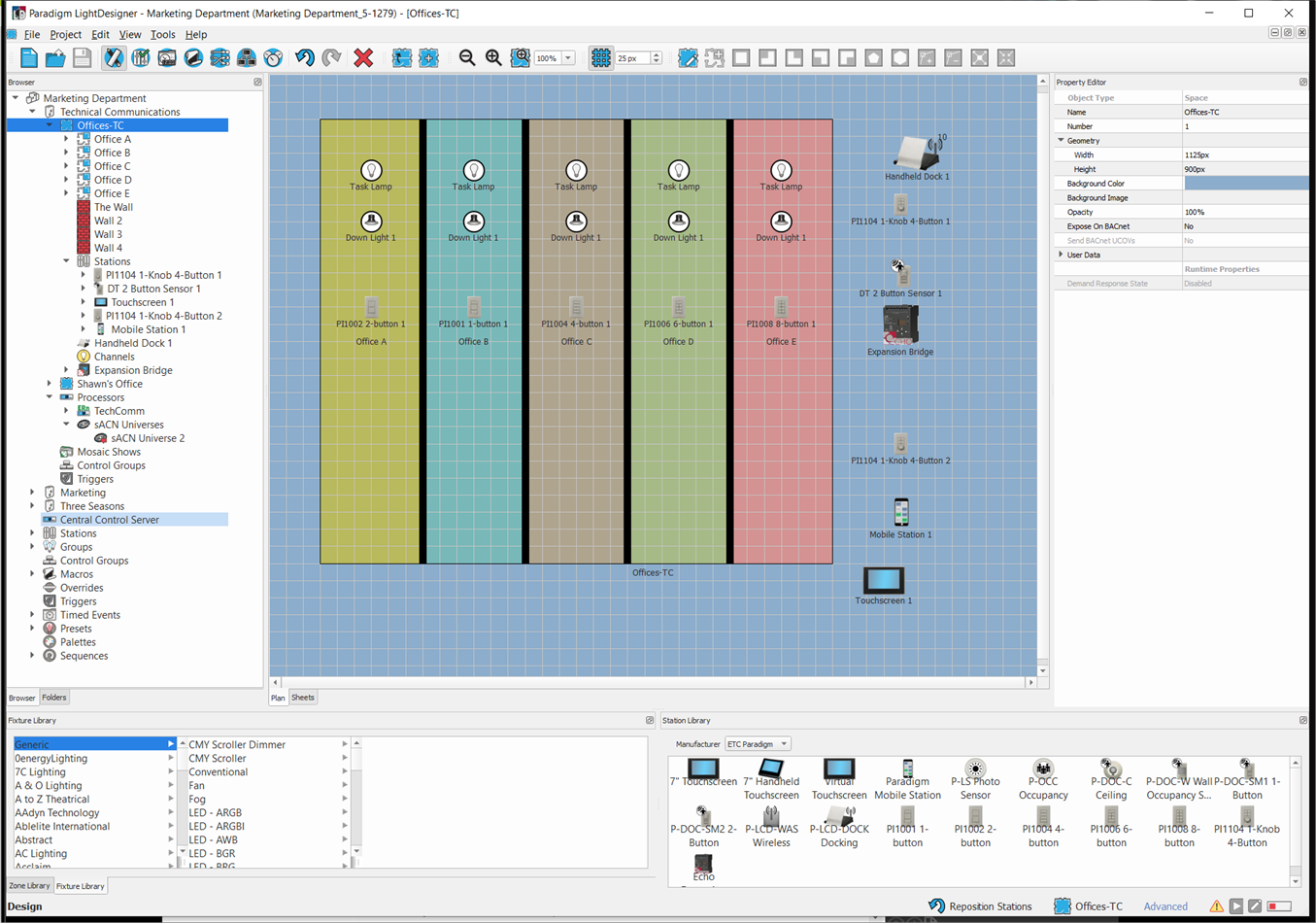1316x923 pixels.
Task: Expand Office A in browser tree
Action: [x=66, y=139]
